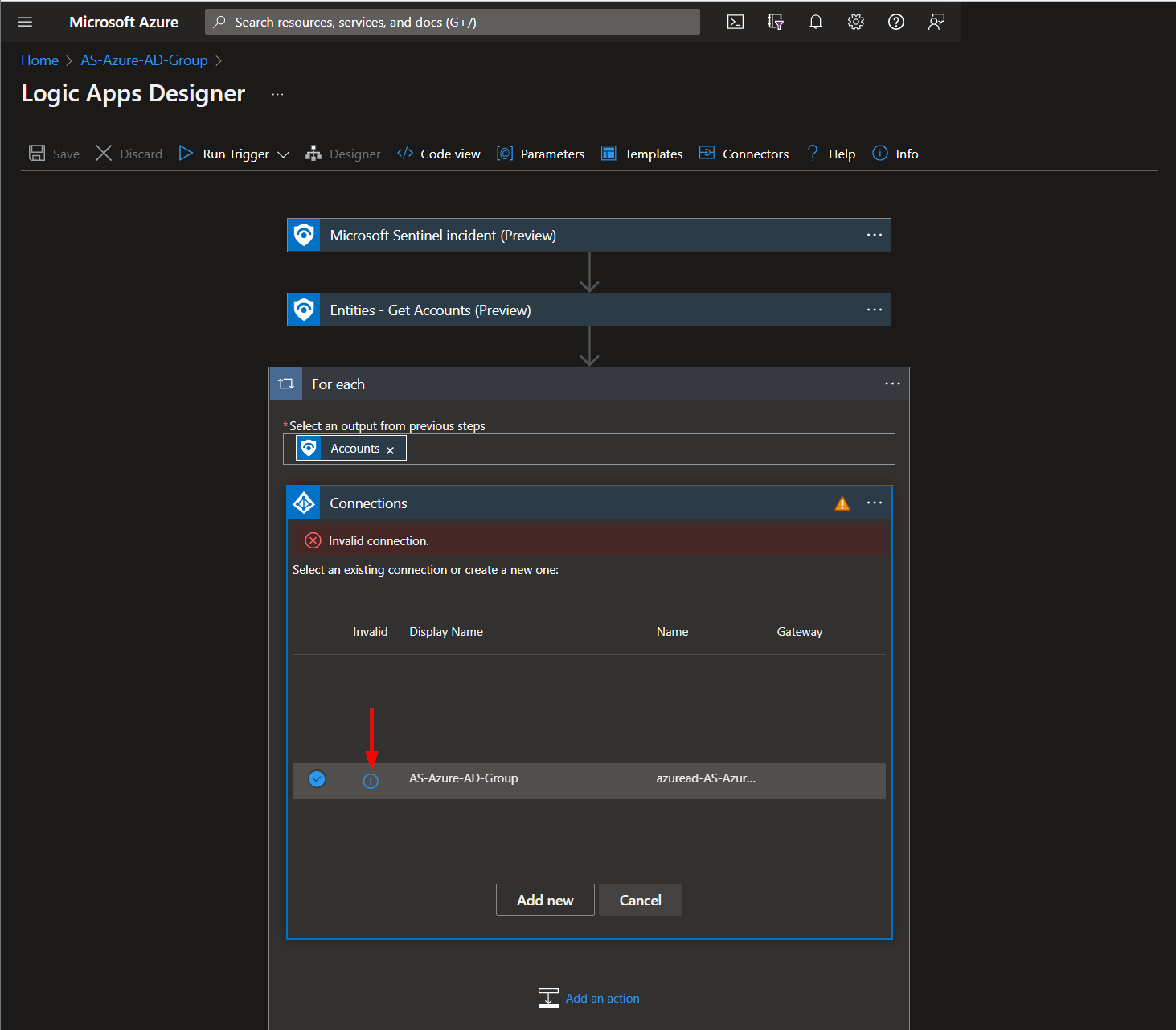Open the help question mark in top bar
This screenshot has width=1176, height=1030.
[895, 22]
